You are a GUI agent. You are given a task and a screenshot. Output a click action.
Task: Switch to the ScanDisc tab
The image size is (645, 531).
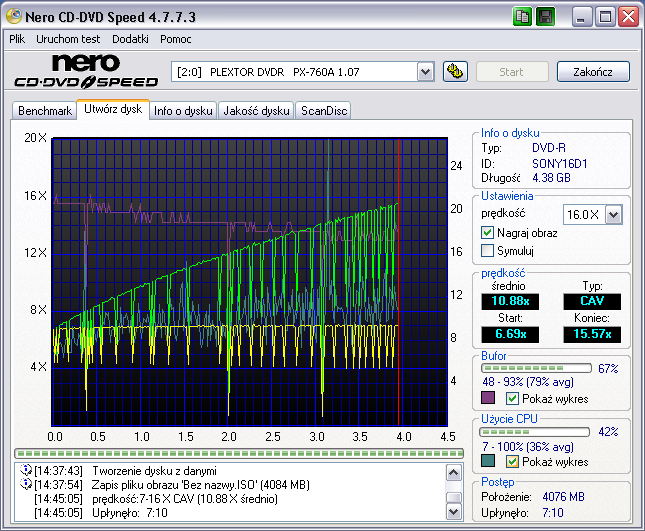(x=324, y=111)
